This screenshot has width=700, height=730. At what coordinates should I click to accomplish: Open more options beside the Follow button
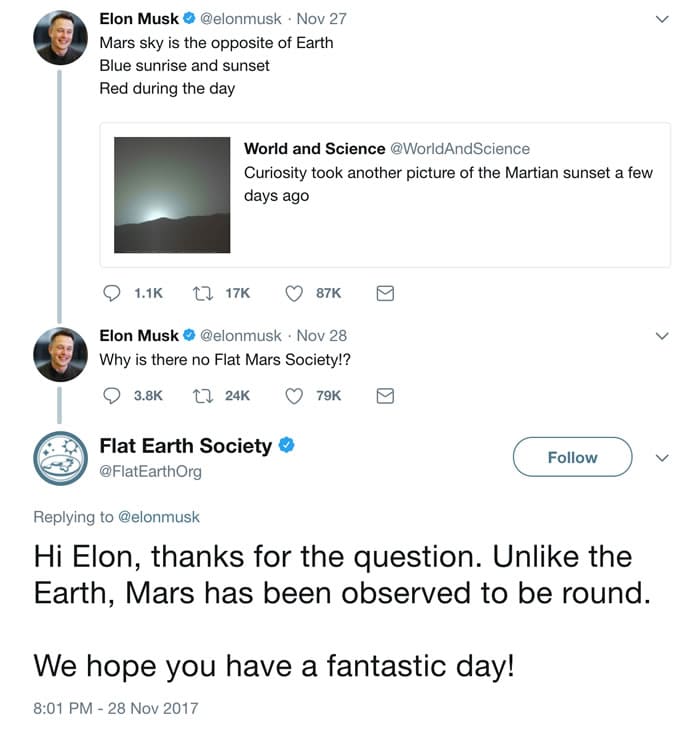coord(660,457)
